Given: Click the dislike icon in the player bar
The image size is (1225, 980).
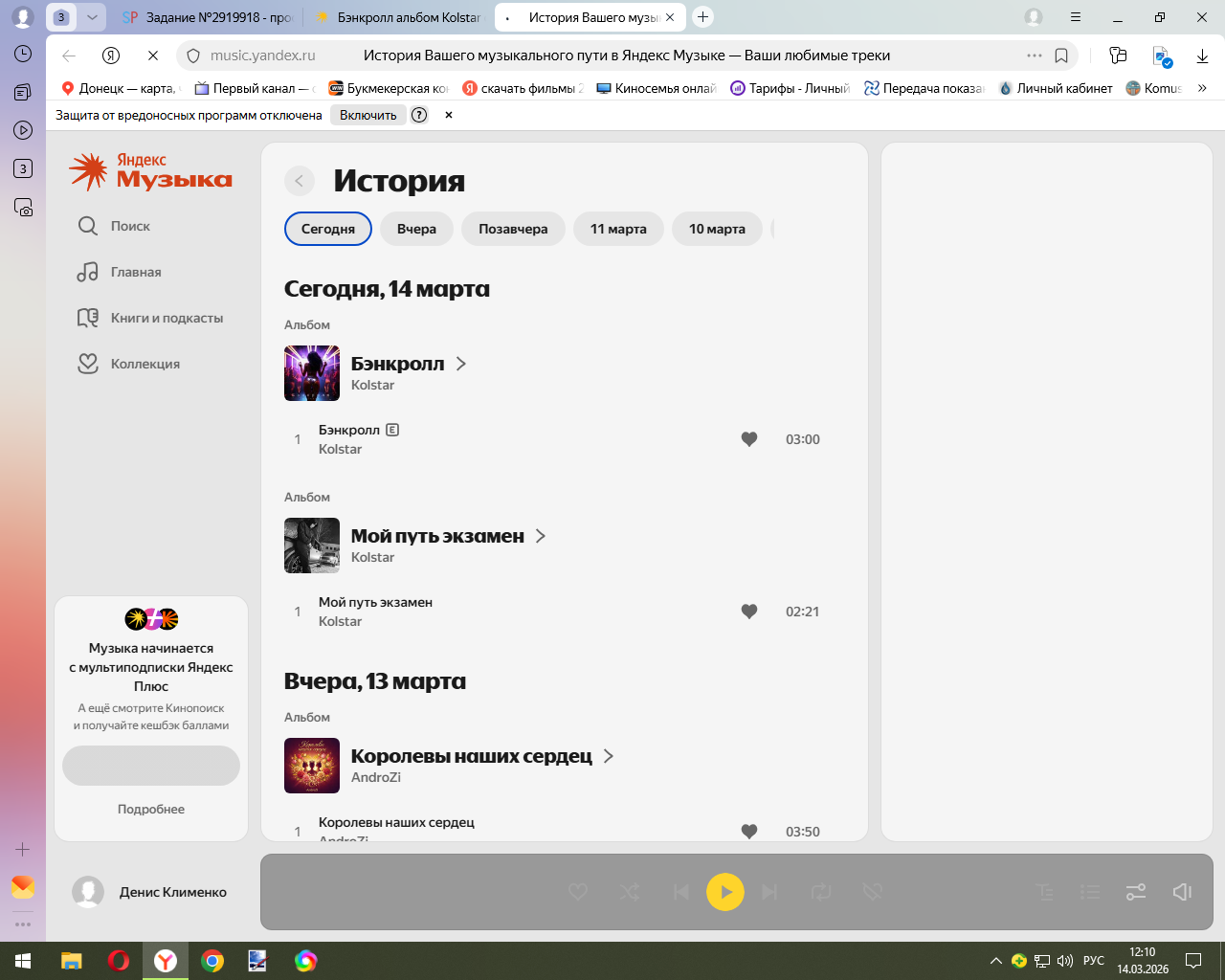Looking at the screenshot, I should (872, 892).
